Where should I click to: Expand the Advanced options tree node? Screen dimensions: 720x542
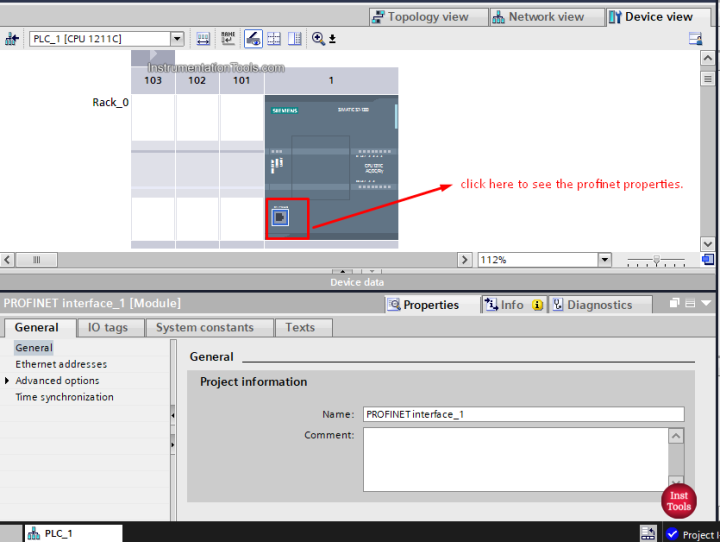coord(7,380)
